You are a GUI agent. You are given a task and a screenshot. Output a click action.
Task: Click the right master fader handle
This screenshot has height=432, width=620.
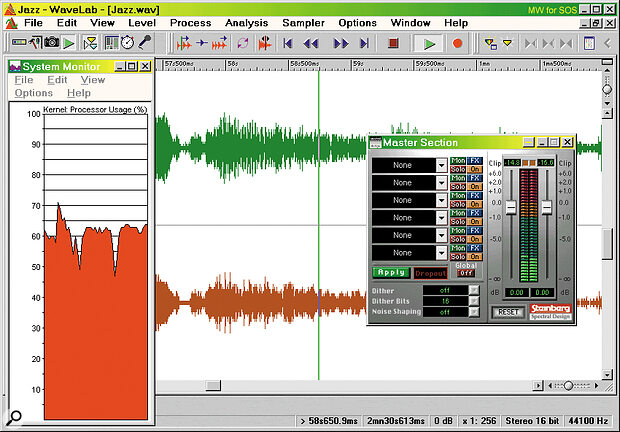coord(546,208)
